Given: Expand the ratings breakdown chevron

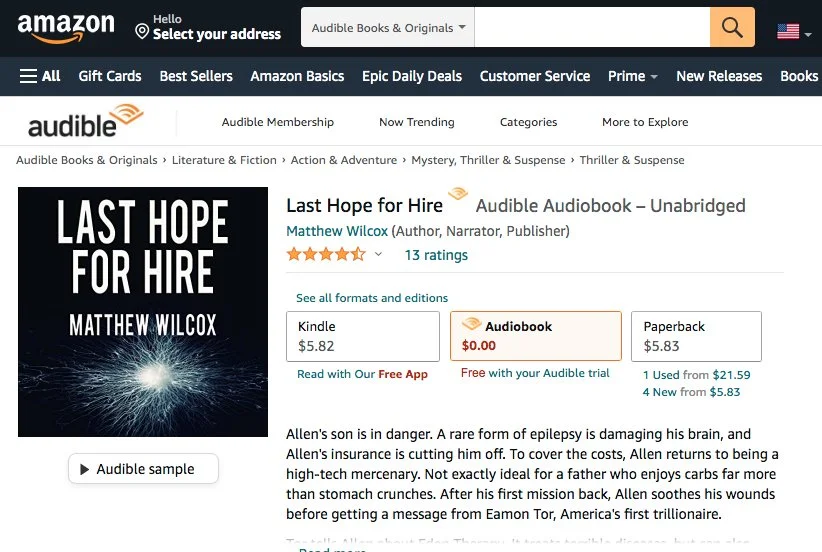Looking at the screenshot, I should pos(378,255).
